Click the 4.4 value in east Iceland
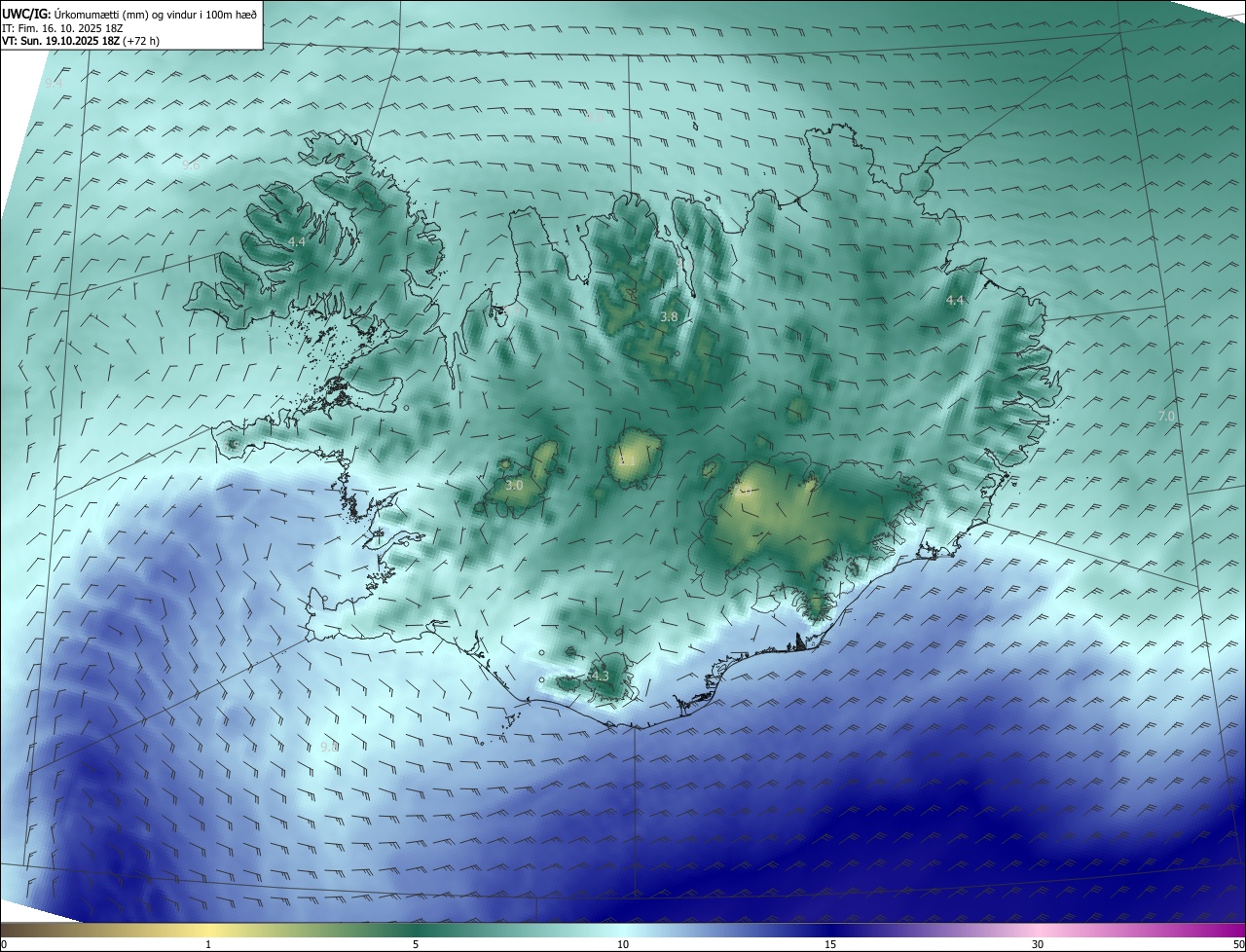Screen dimensions: 1246x952 point(955,301)
